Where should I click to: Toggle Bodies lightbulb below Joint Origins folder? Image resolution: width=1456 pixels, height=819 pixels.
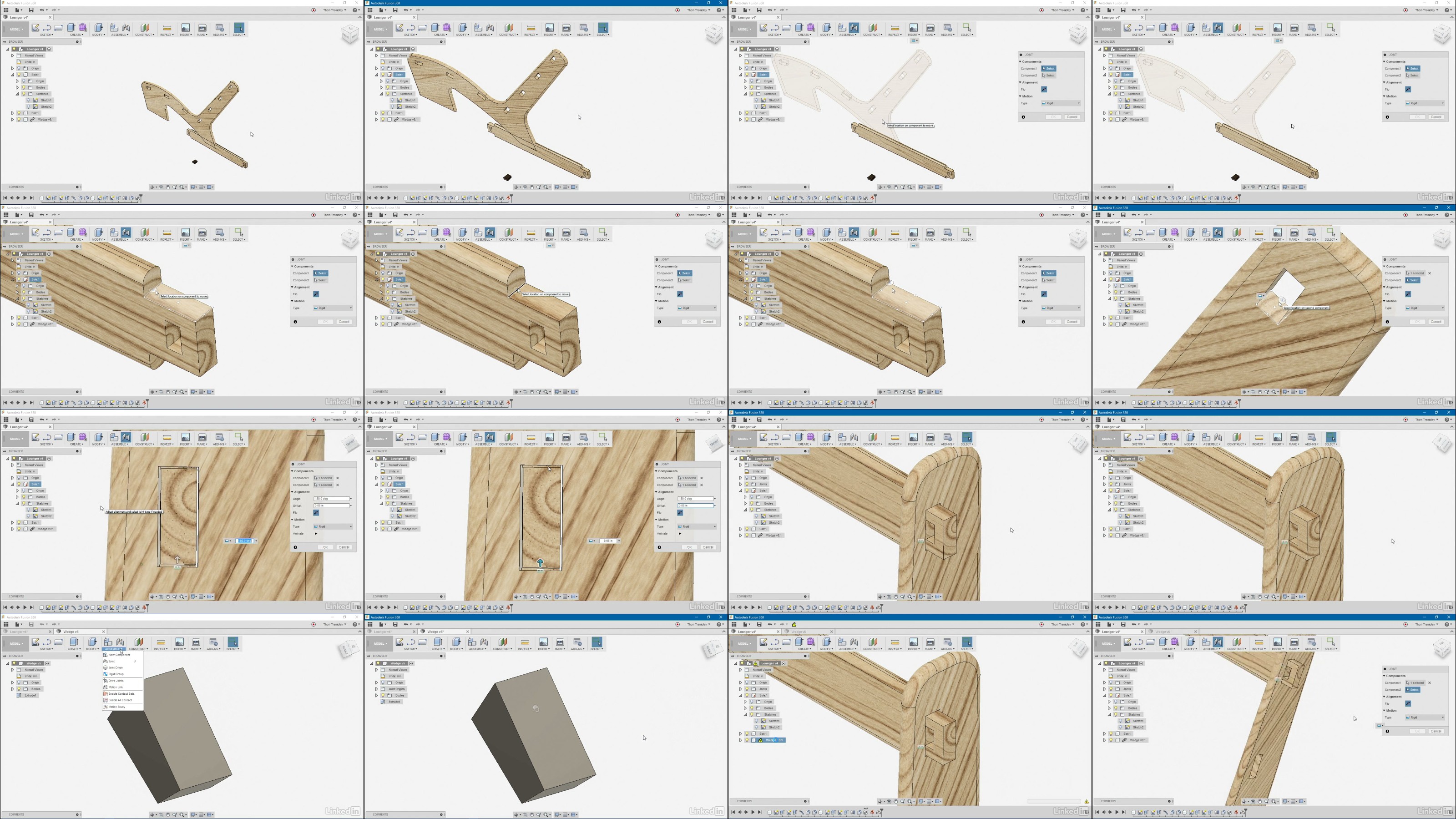(x=383, y=695)
